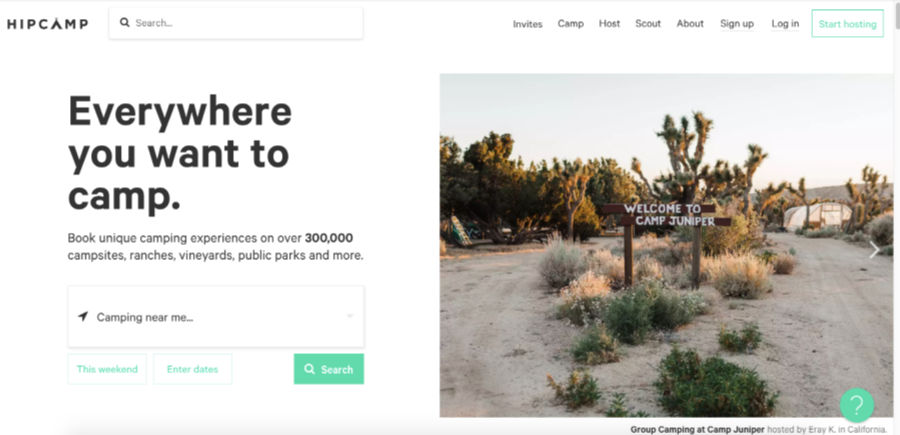Click the magnifier icon on the green Search button
900x435 pixels.
click(x=309, y=369)
